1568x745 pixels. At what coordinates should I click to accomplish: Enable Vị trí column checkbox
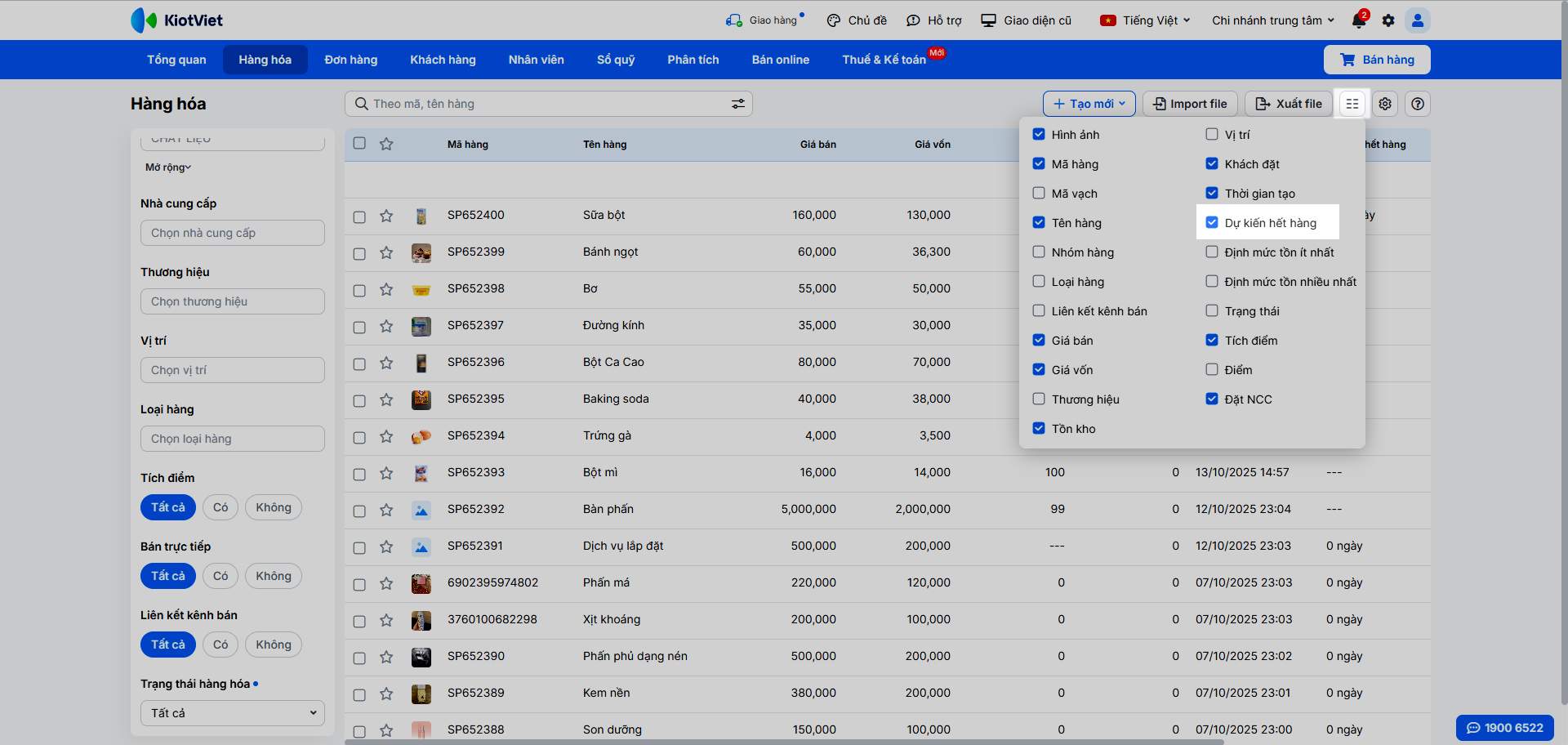tap(1212, 134)
